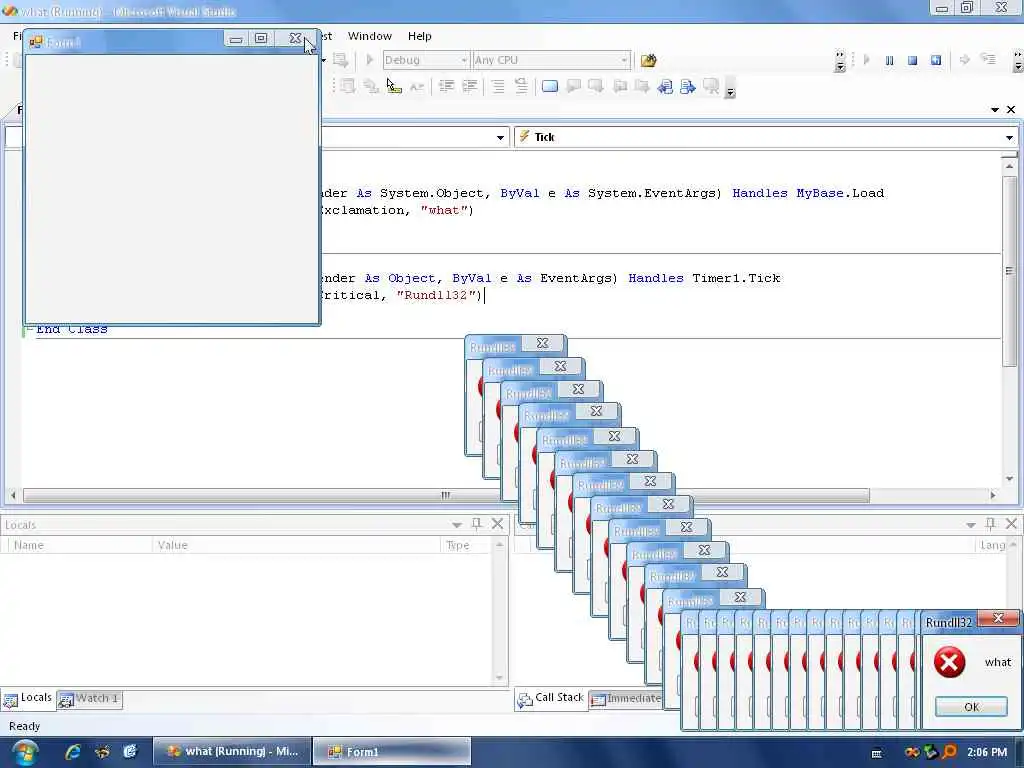Click the Previous bookmark in document icon
Screen dimensions: 1024x768
pyautogui.click(x=665, y=87)
